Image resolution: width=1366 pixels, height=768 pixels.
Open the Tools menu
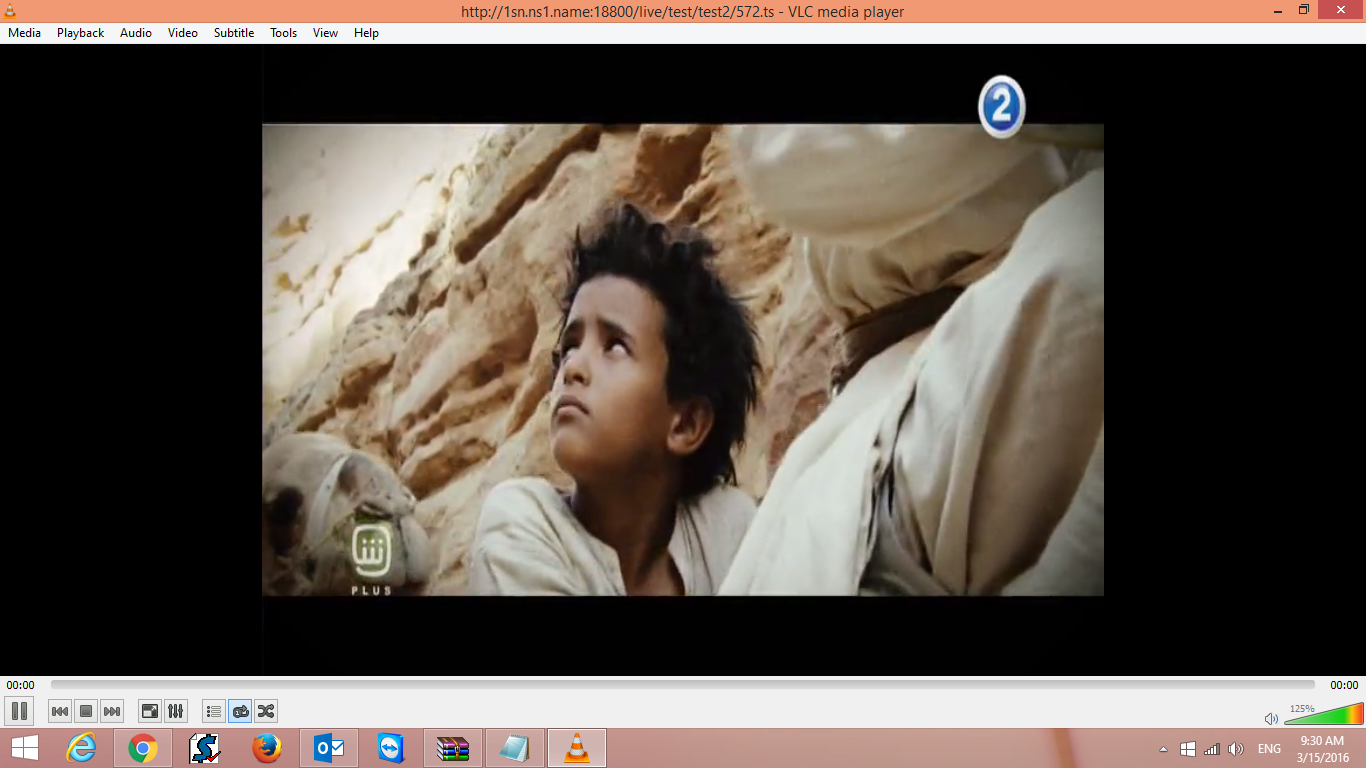tap(284, 33)
